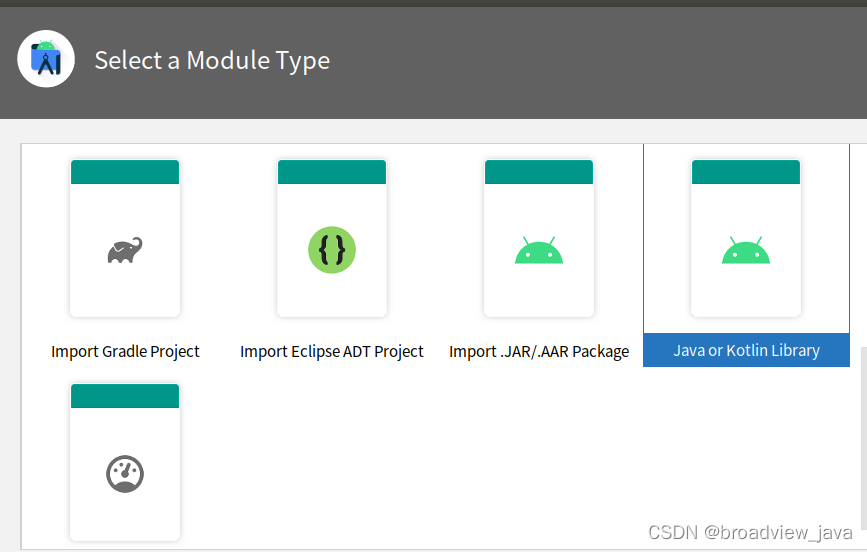Click the highlighted Java or Kotlin Library label
The height and width of the screenshot is (552, 867).
tap(746, 351)
